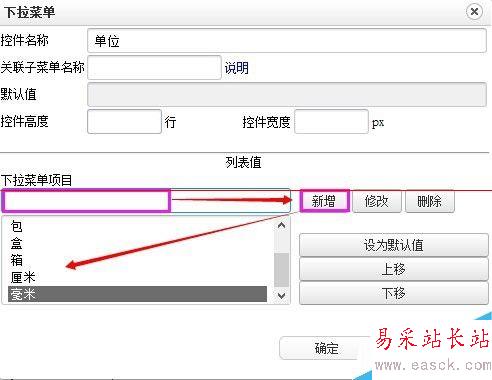Focus the 控件宽度 input box
Image resolution: width=492 pixels, height=380 pixels.
(331, 122)
